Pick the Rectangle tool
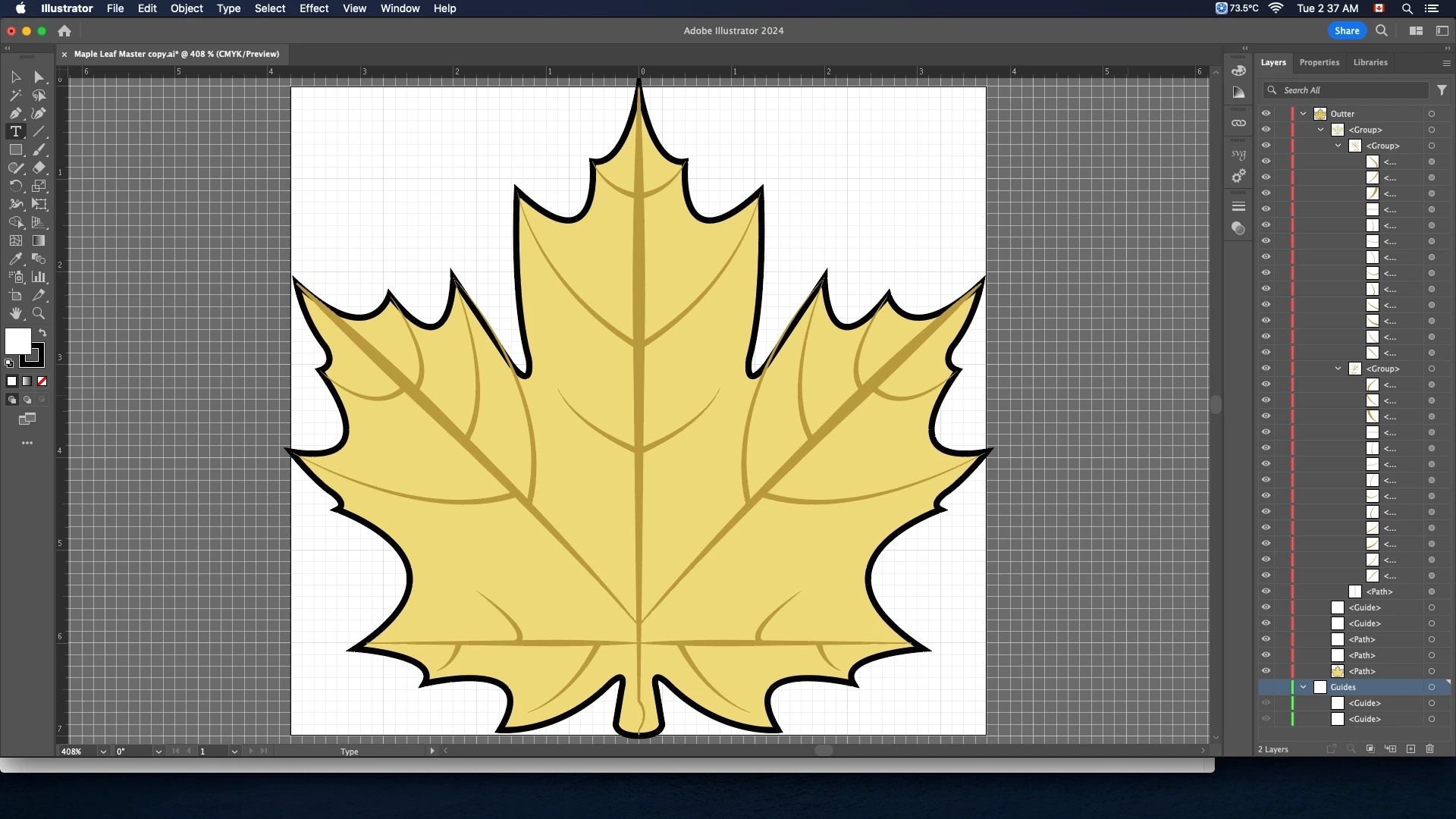 click(15, 150)
